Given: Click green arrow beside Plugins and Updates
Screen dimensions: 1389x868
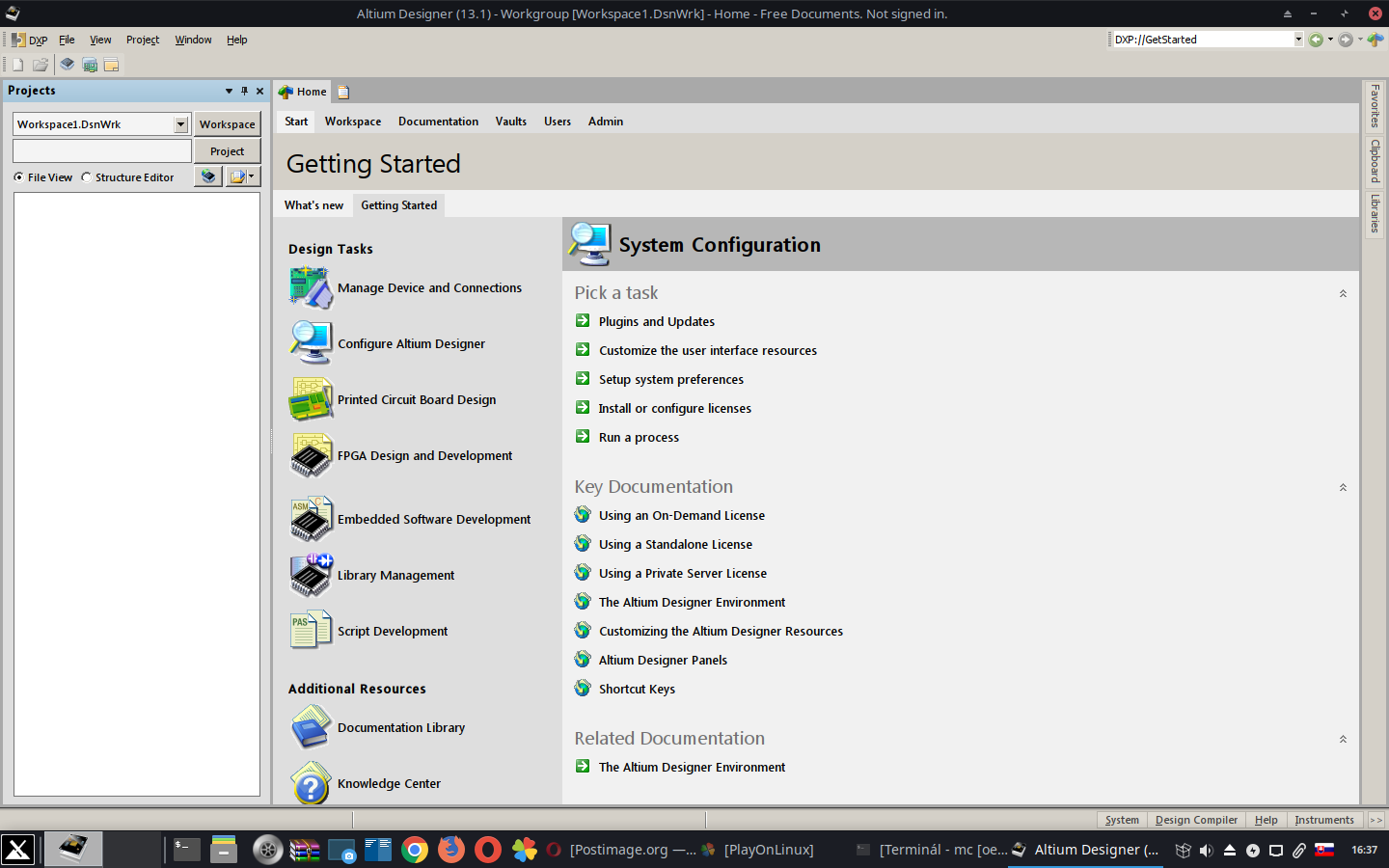Looking at the screenshot, I should tap(583, 320).
